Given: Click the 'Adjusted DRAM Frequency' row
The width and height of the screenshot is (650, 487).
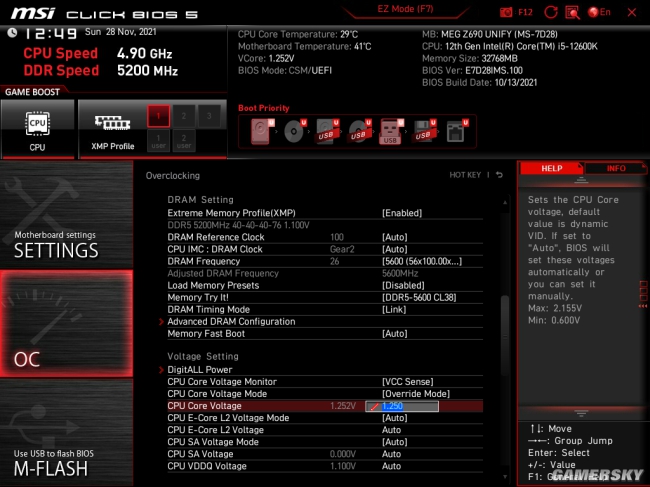Looking at the screenshot, I should (x=325, y=273).
